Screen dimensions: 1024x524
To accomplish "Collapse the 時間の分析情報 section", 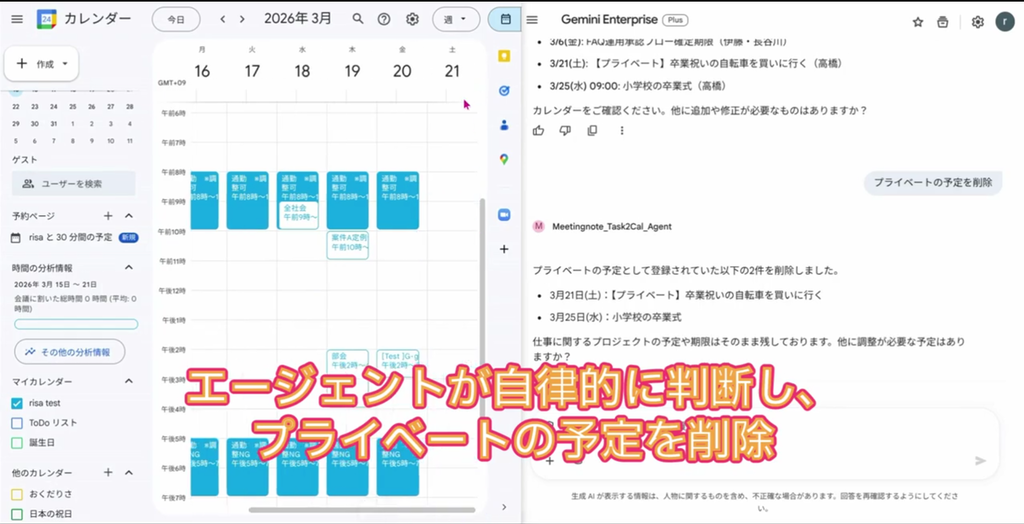I will (129, 267).
